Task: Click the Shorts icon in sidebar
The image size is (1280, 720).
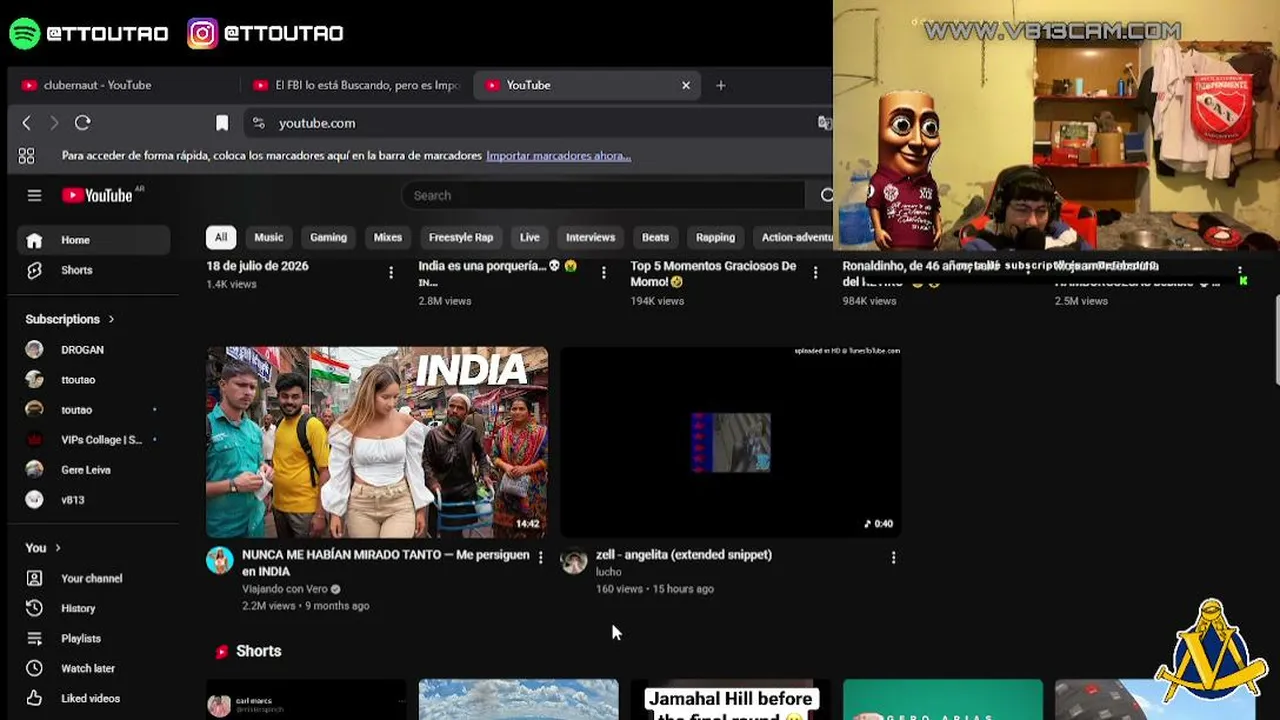Action: tap(35, 271)
